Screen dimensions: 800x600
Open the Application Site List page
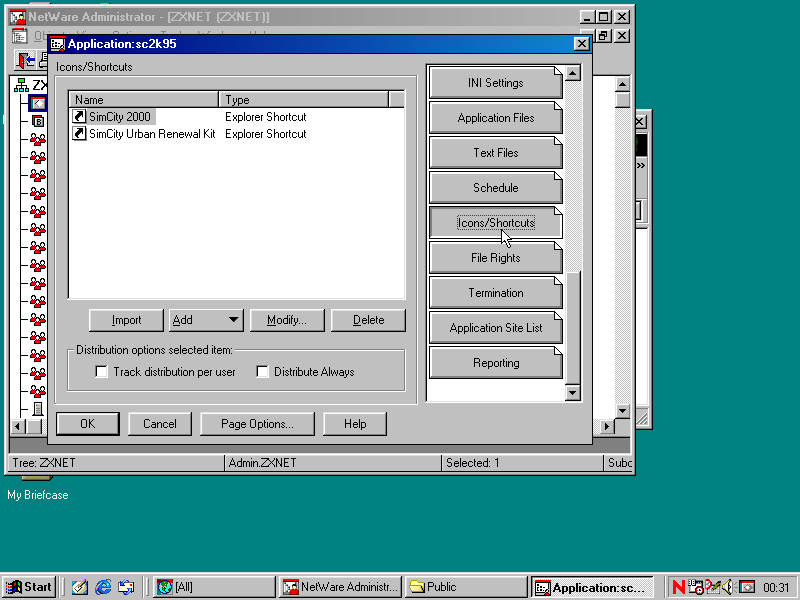pyautogui.click(x=495, y=328)
